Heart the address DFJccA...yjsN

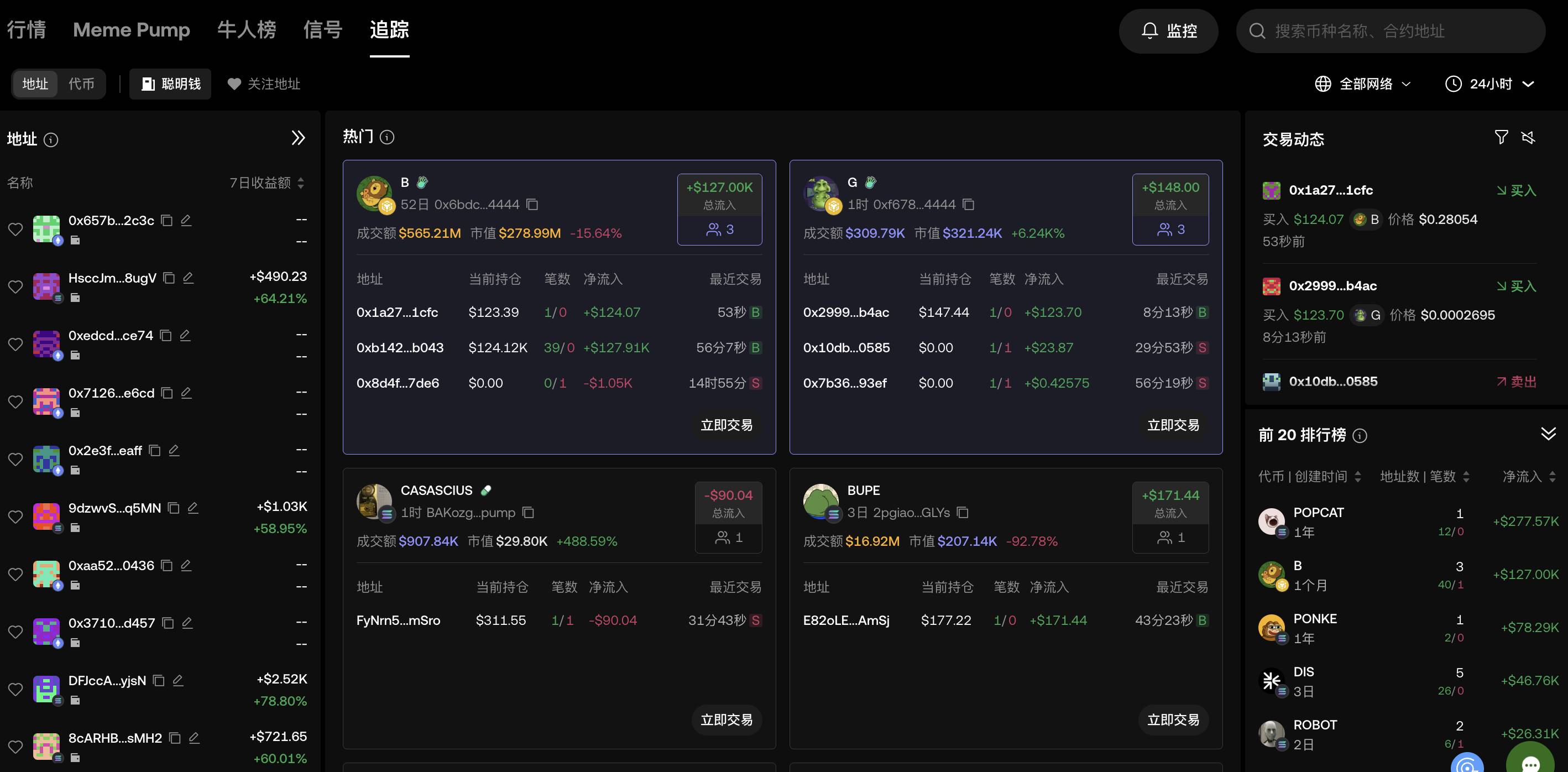click(x=15, y=689)
